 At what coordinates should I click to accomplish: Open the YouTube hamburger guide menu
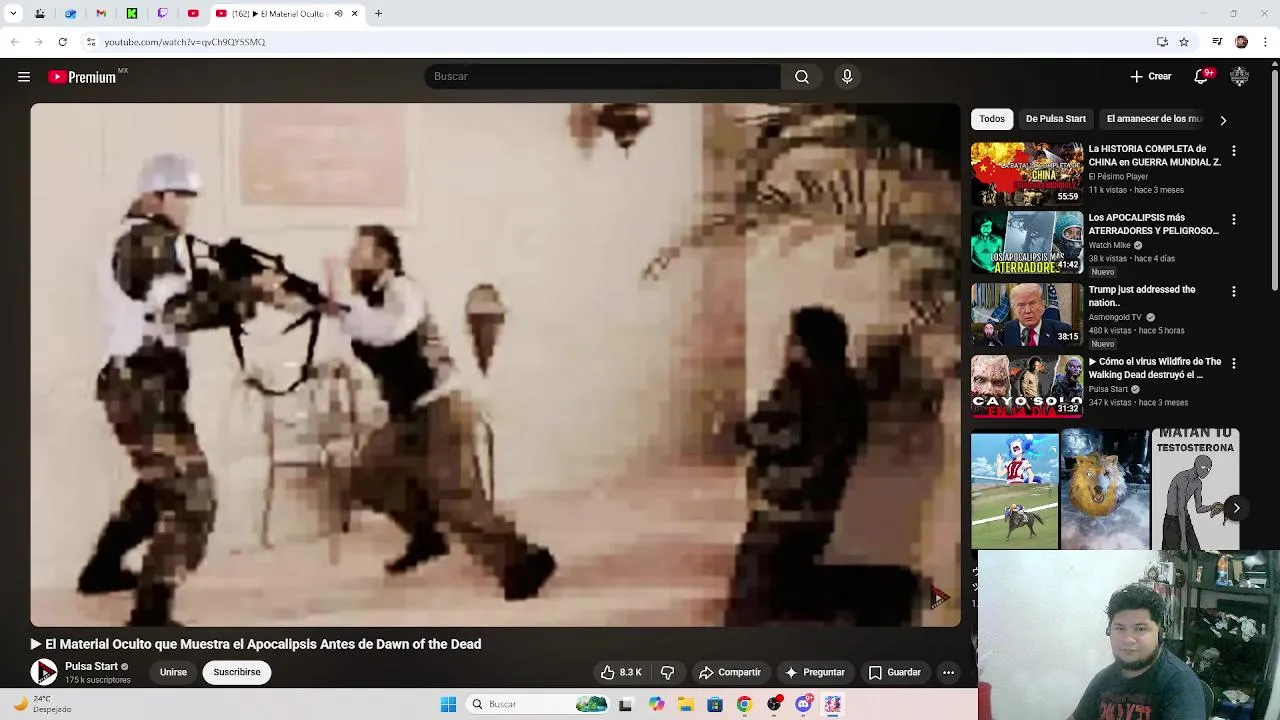click(24, 77)
